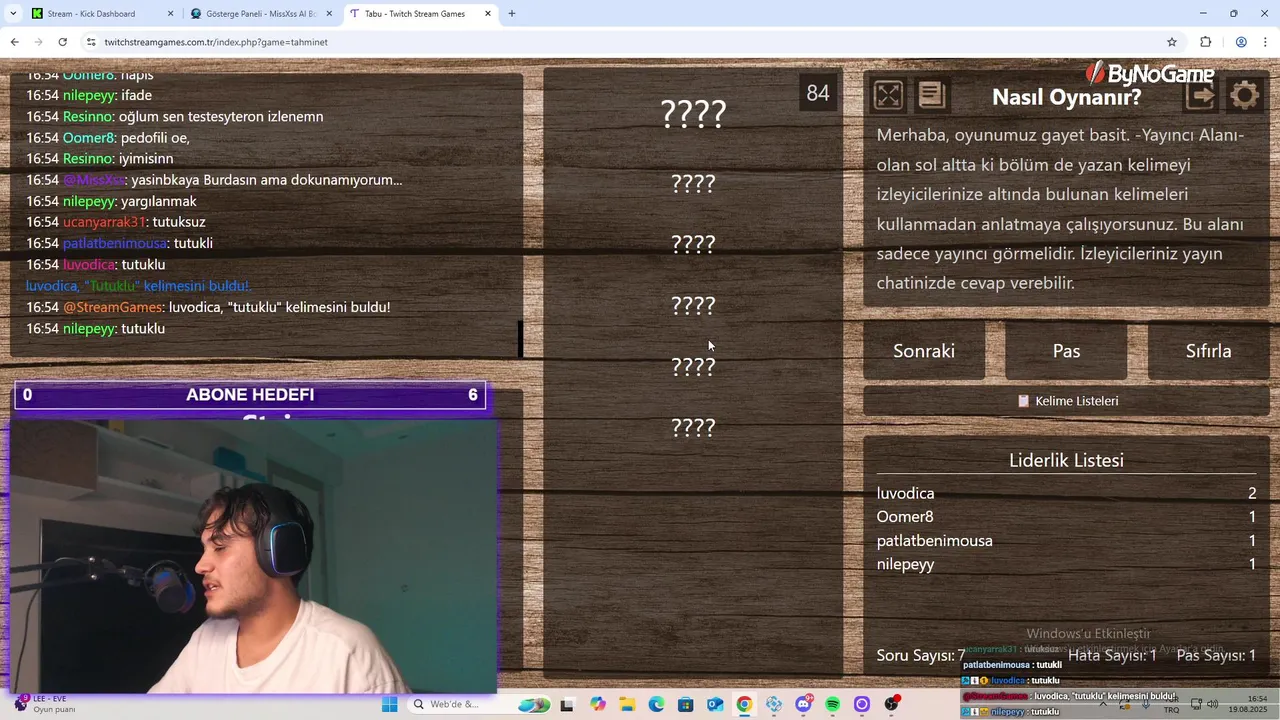Click the Pas button

tap(1066, 351)
